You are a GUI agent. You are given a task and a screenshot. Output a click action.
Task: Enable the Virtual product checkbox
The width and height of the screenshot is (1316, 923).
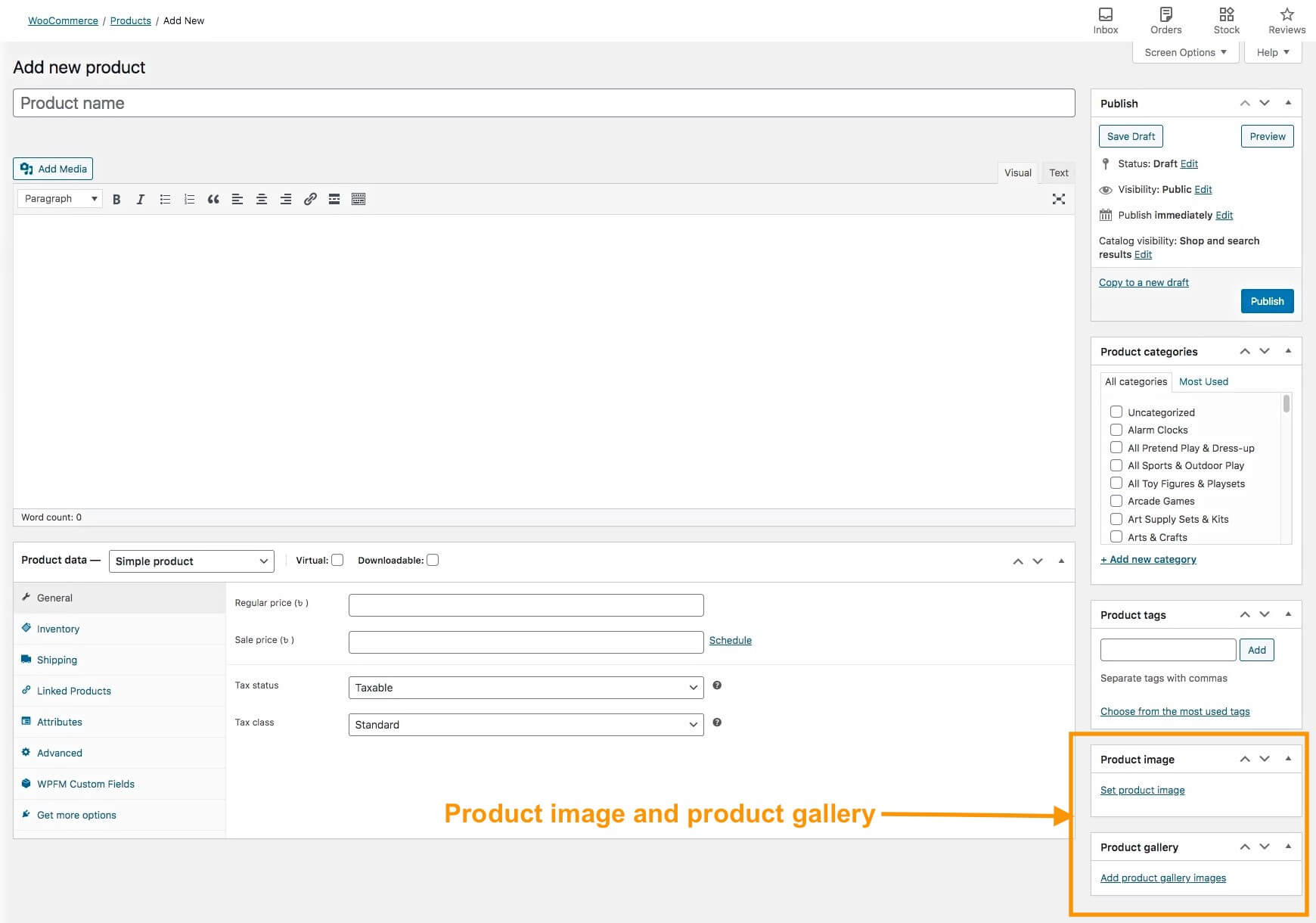[338, 560]
